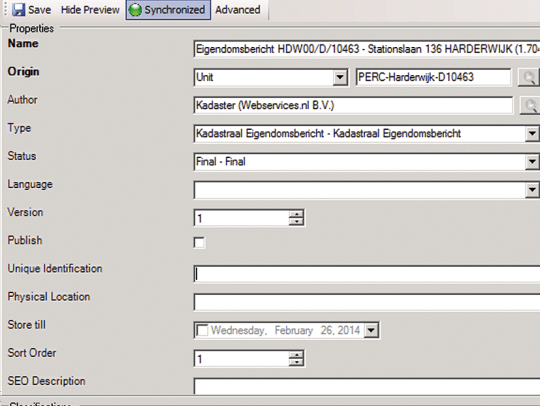The image size is (540, 406).
Task: Click the 'SEO Description' field label
Action: pyautogui.click(x=46, y=381)
